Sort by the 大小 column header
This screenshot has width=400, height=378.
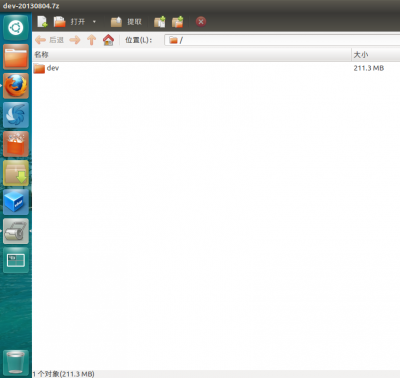click(x=376, y=55)
